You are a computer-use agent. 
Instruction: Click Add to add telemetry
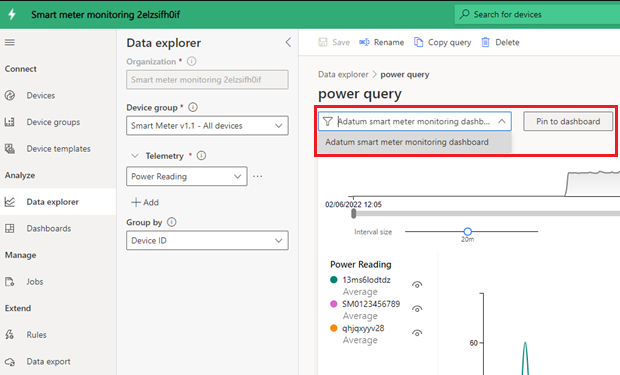pyautogui.click(x=145, y=202)
